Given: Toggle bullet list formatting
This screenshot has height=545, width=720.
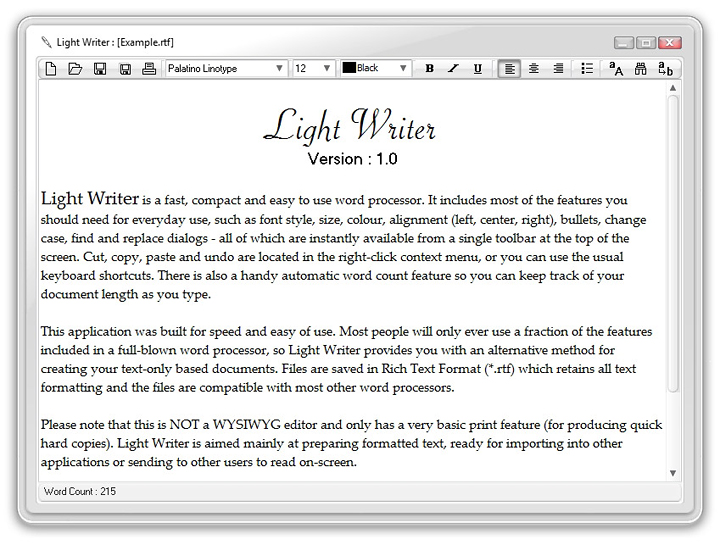Looking at the screenshot, I should click(x=587, y=69).
